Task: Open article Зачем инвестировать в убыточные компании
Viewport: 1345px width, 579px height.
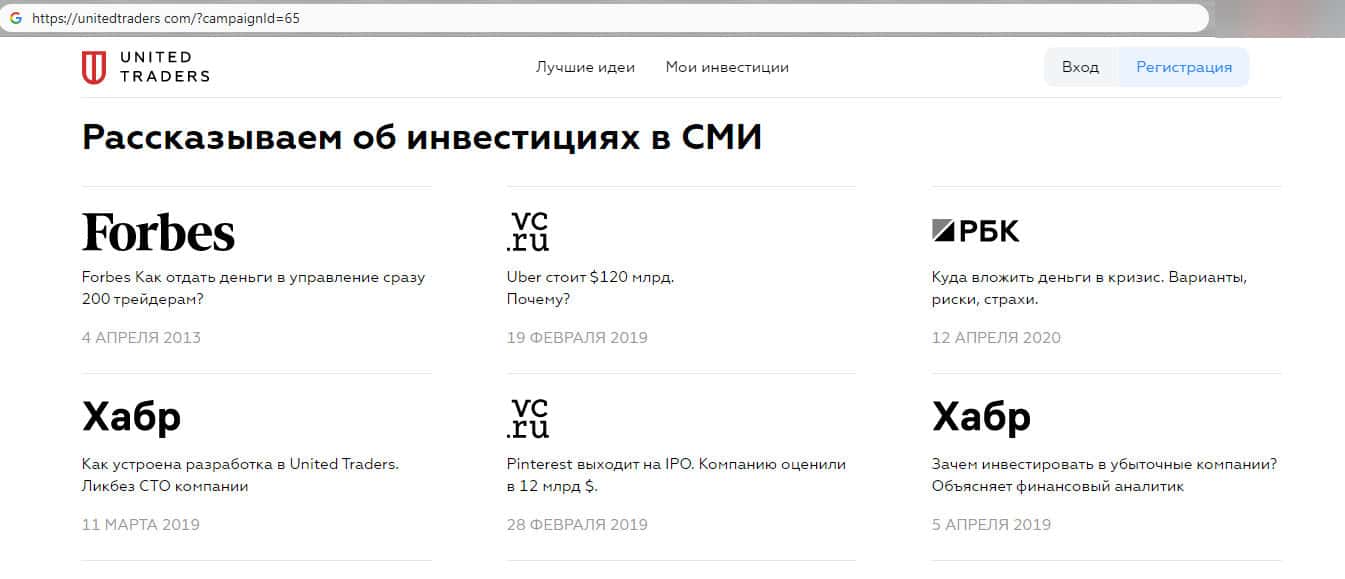Action: [x=1104, y=475]
